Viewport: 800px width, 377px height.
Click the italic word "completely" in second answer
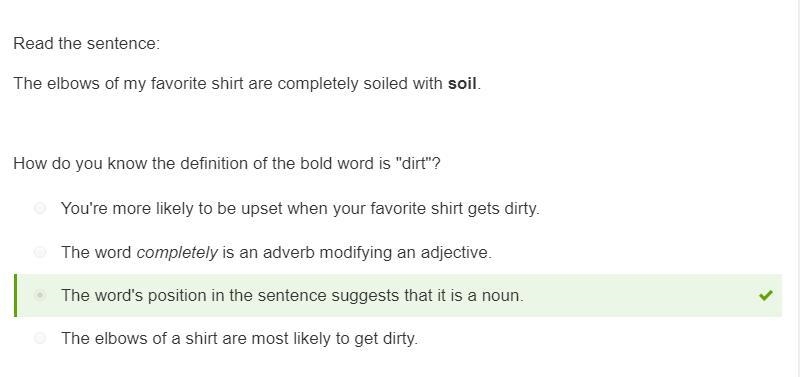point(177,253)
